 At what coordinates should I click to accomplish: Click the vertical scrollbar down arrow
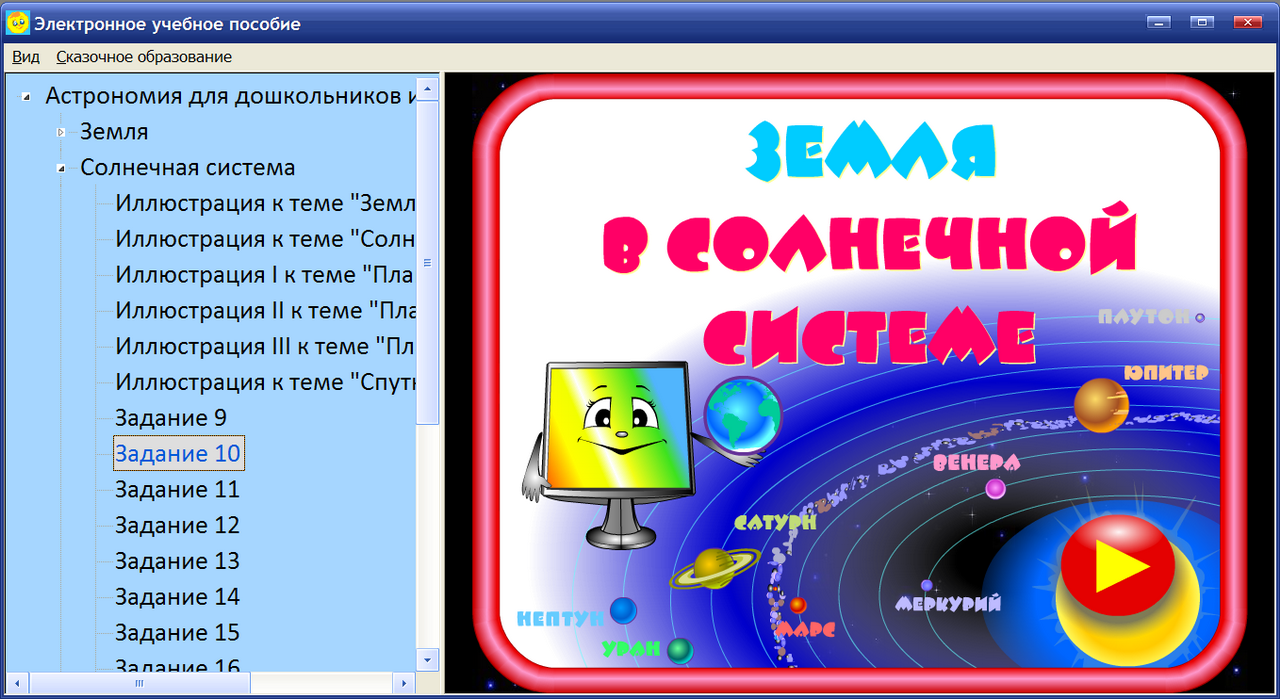click(427, 660)
